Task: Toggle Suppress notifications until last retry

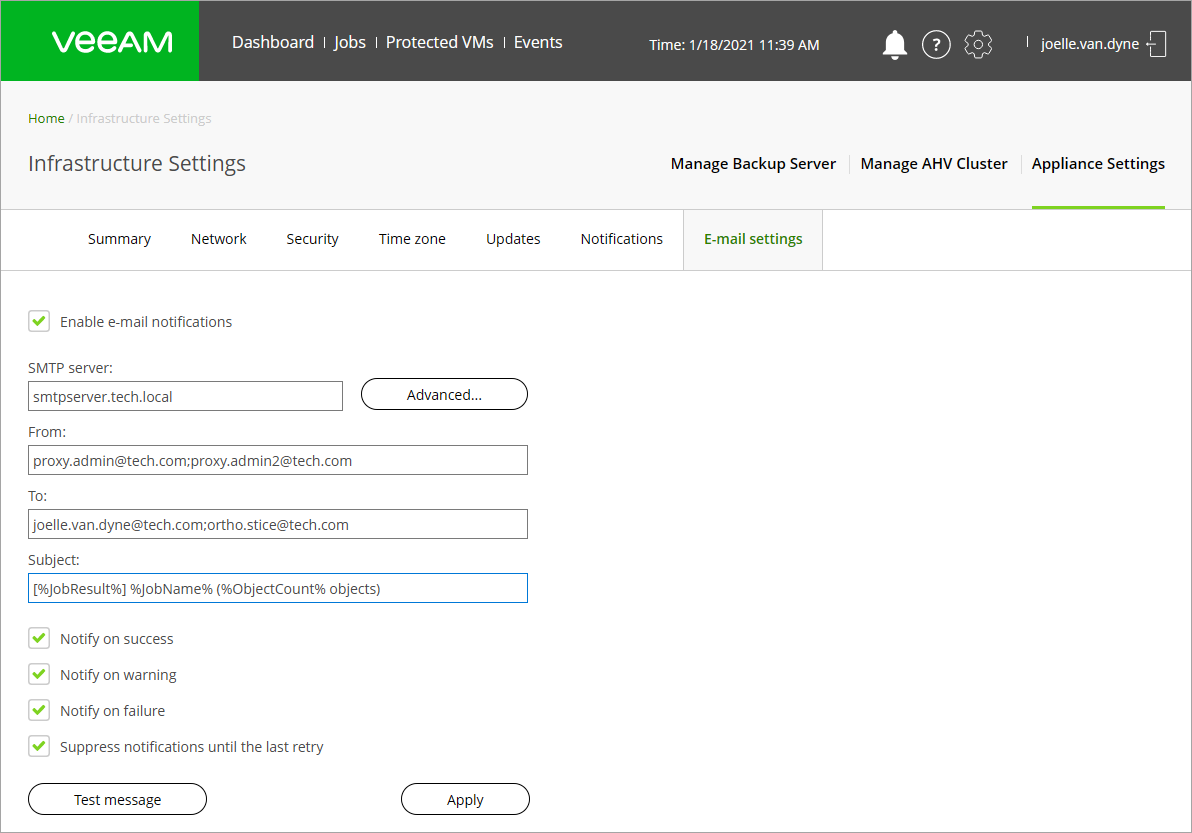Action: pos(39,746)
